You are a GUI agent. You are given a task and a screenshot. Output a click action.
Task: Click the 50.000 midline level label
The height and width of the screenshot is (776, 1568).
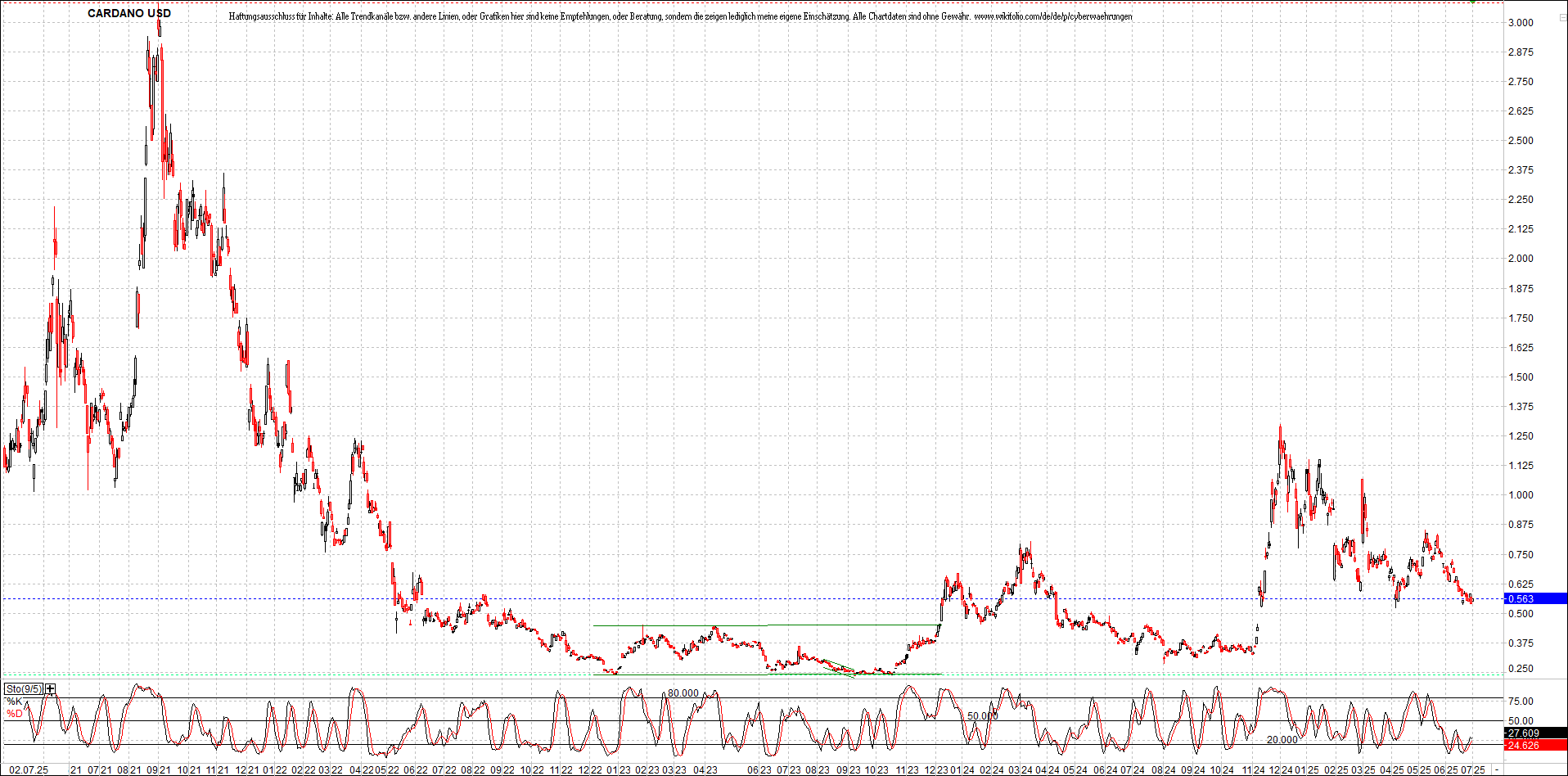pos(982,715)
